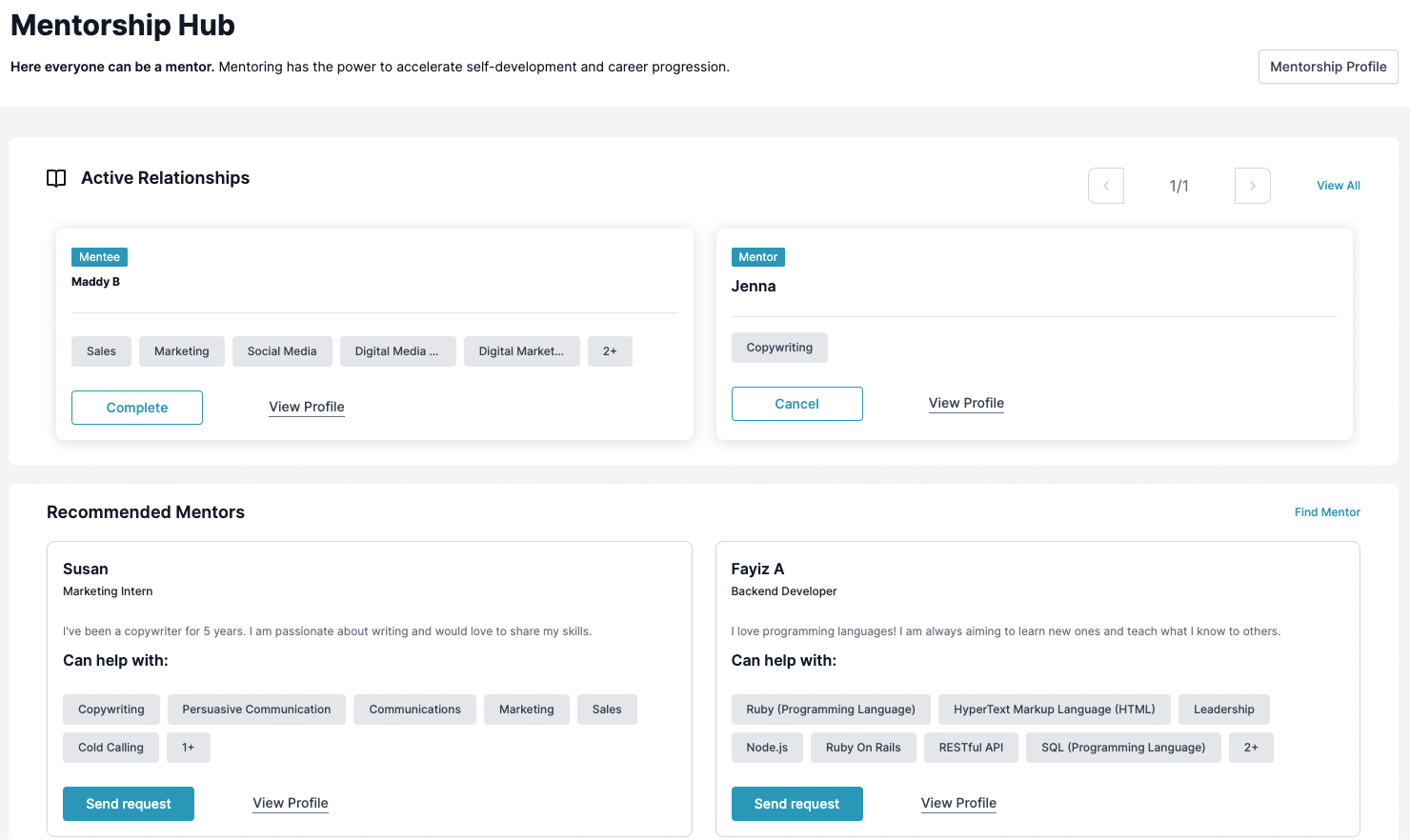
Task: Open the Find Mentor link
Action: [1326, 512]
